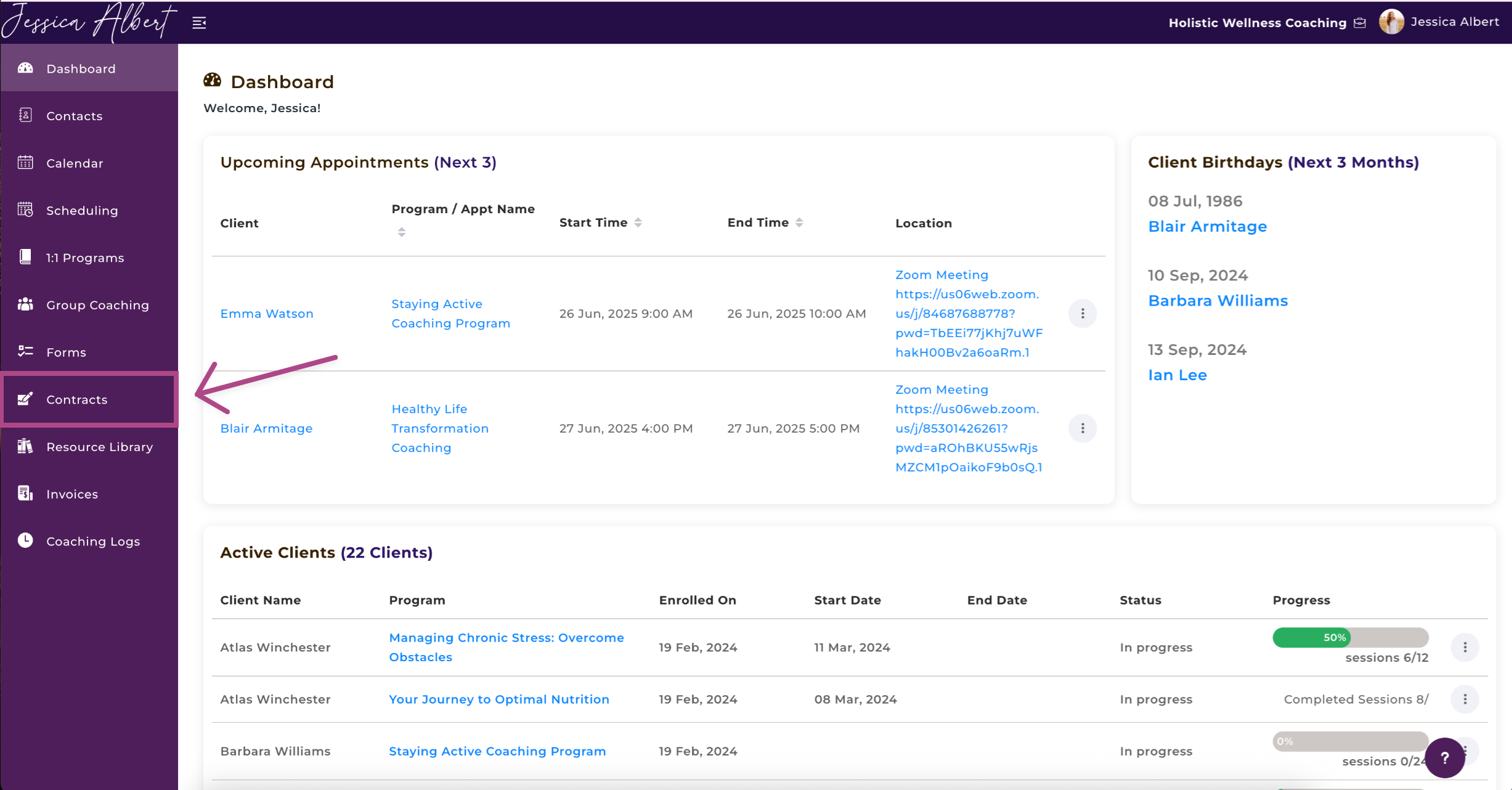Open Calendar from sidebar
This screenshot has height=790, width=1512.
pos(89,163)
